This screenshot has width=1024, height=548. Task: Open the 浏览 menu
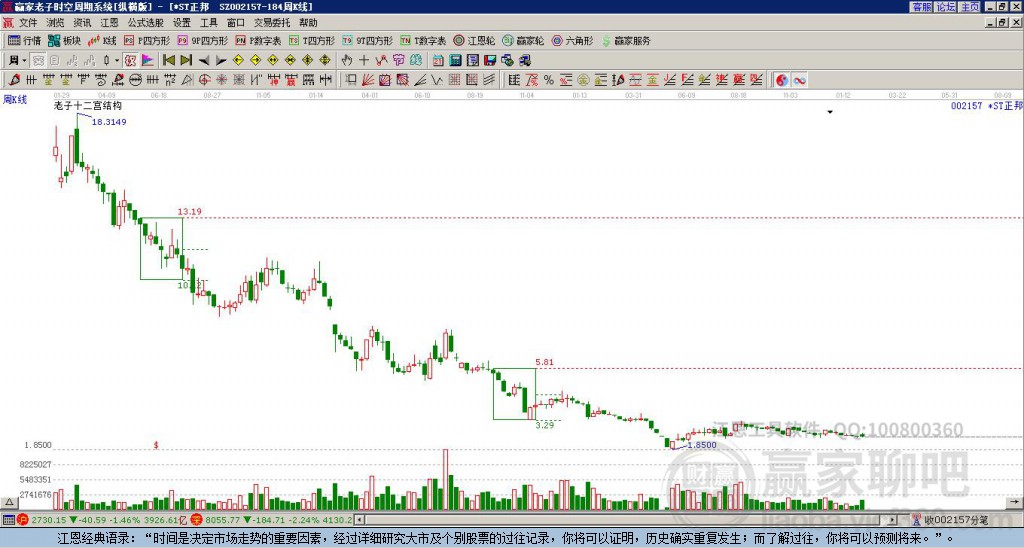pos(55,23)
